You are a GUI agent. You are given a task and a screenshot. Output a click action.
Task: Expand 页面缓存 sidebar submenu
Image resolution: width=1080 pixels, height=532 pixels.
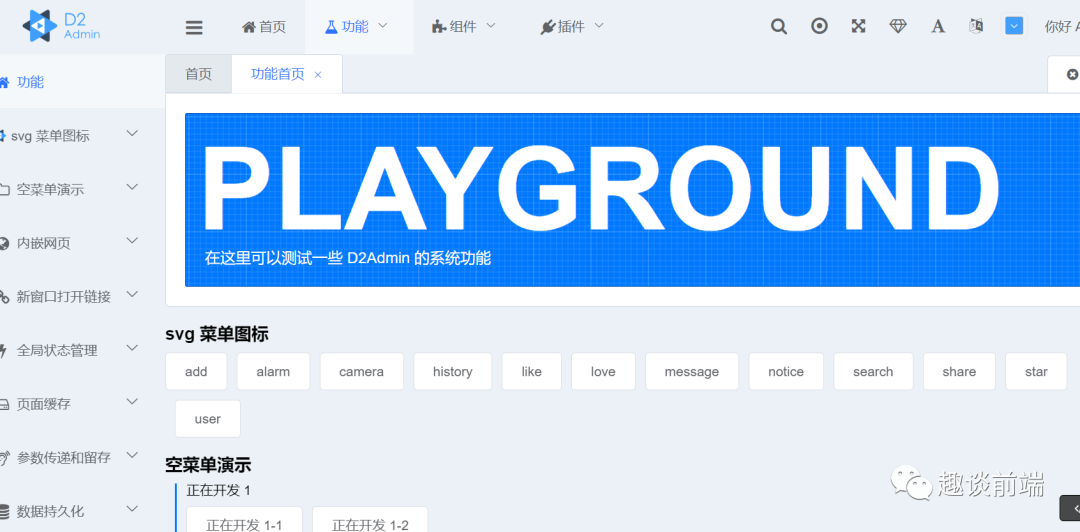(132, 402)
